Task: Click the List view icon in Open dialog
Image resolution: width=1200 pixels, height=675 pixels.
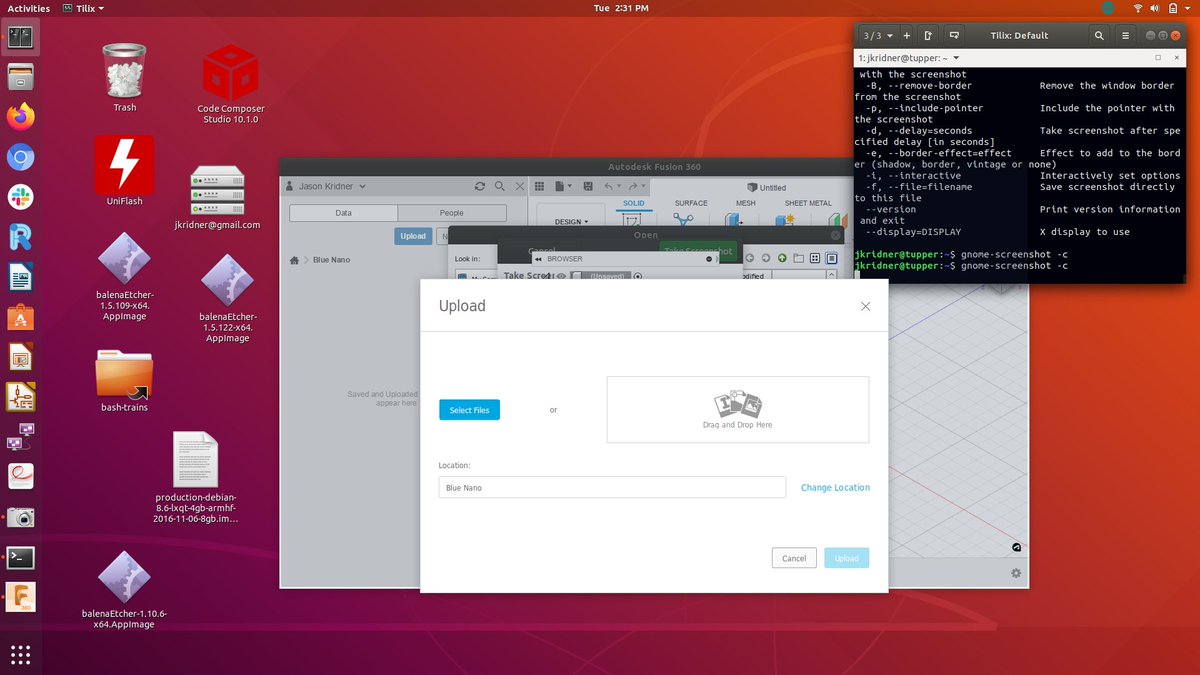Action: 815,258
